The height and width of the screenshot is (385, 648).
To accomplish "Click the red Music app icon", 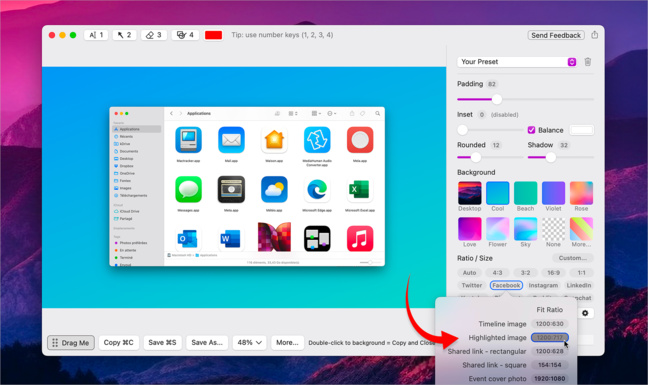I will (360, 238).
